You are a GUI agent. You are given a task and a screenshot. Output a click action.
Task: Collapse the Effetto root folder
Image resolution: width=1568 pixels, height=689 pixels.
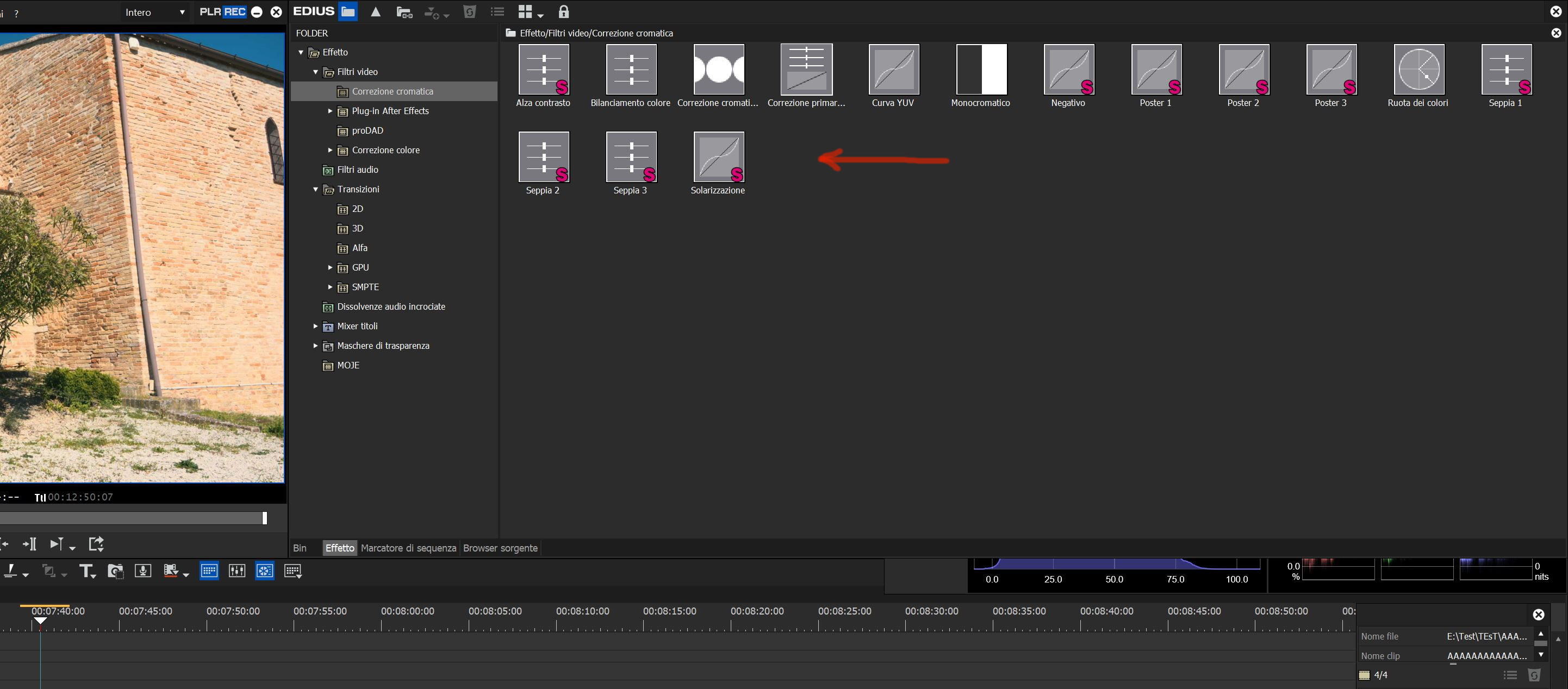tap(301, 52)
